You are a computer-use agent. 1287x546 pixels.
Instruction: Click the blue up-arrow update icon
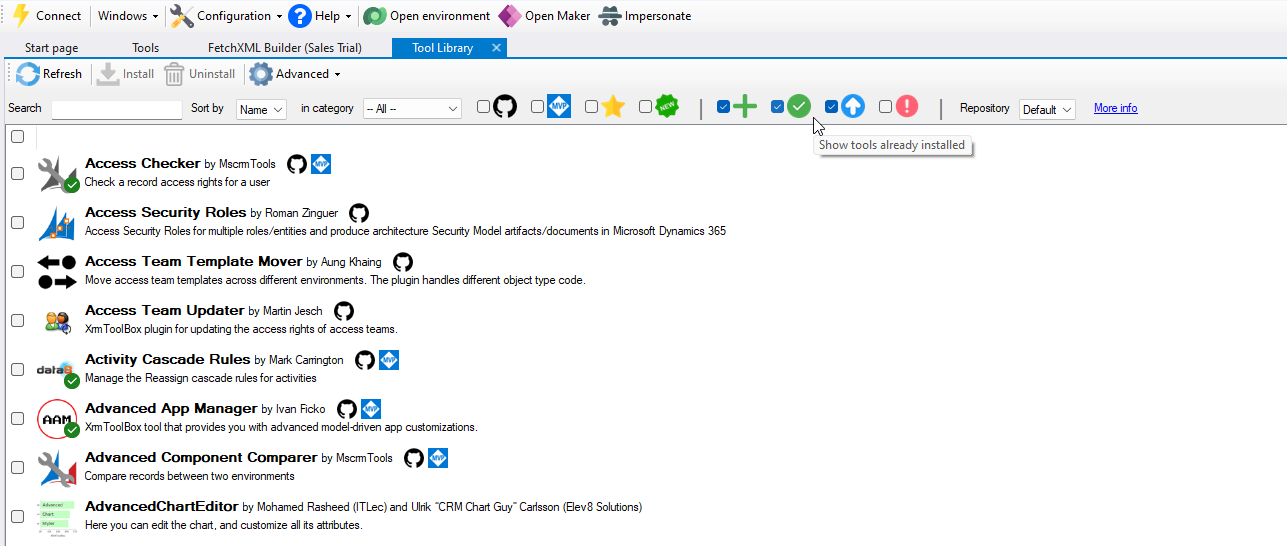(852, 106)
